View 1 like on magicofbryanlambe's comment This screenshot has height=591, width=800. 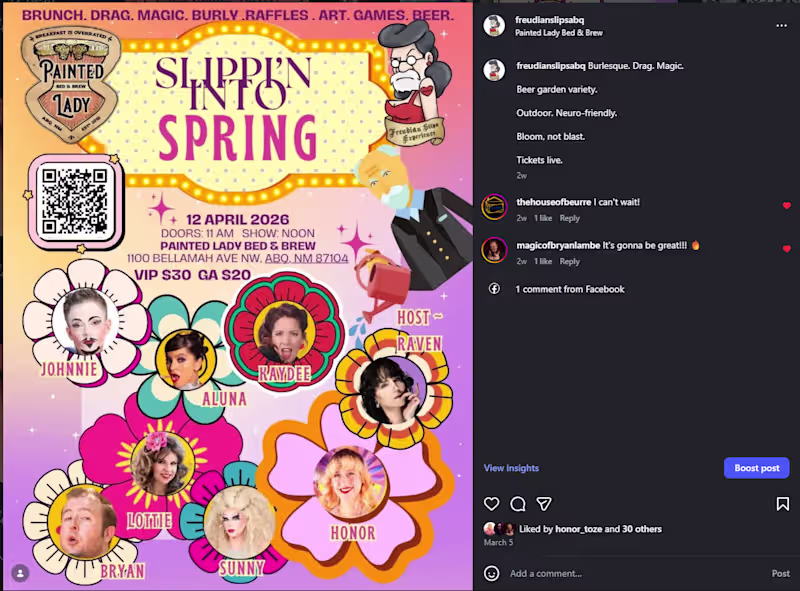coord(543,262)
